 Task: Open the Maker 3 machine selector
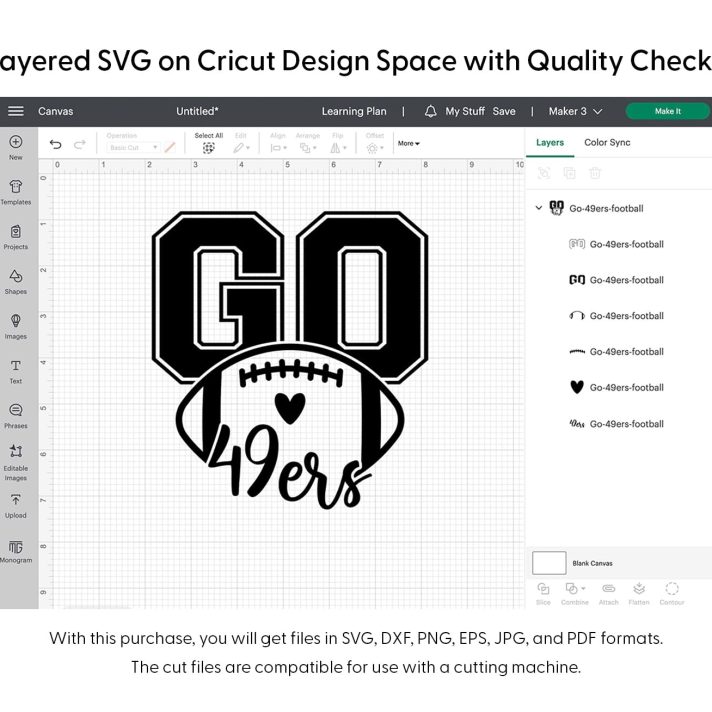pos(575,111)
